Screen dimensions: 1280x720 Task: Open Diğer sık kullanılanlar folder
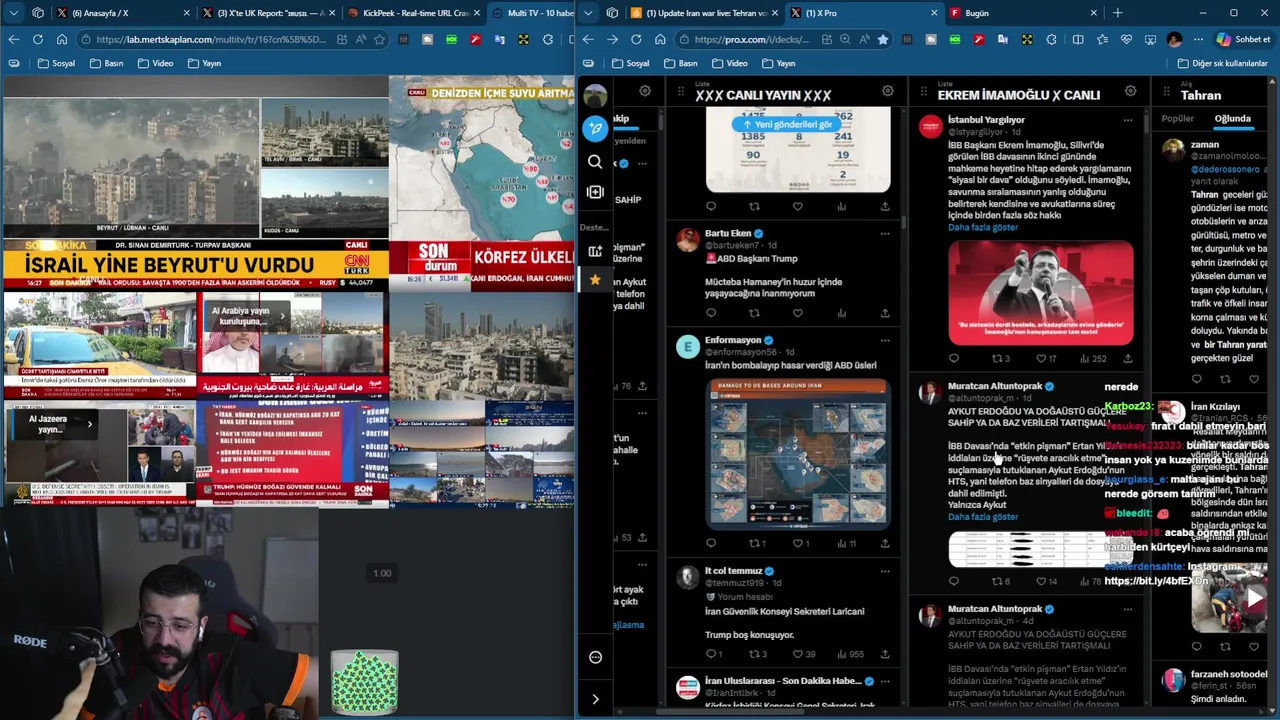click(x=1222, y=63)
